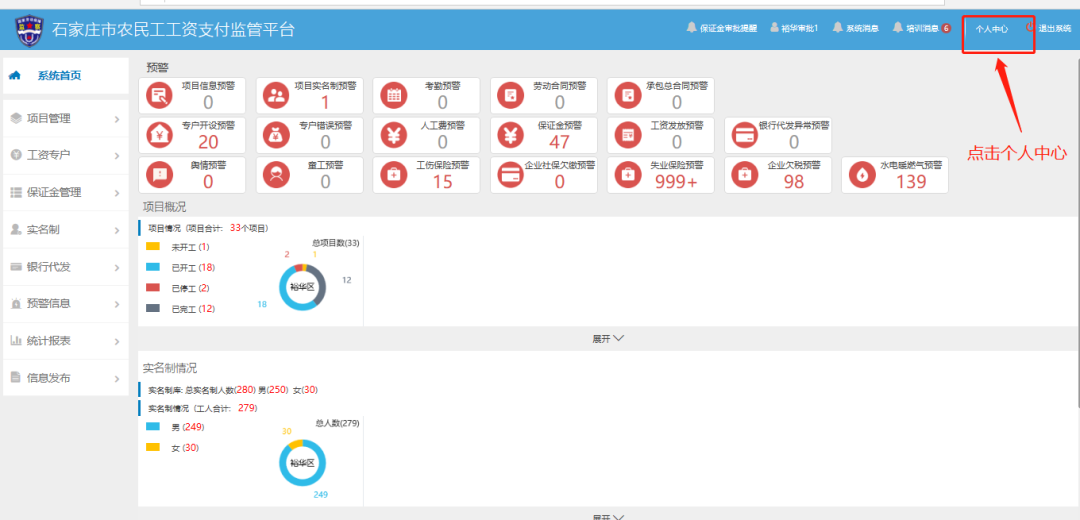Click the 劳动合同预警 icon

[511, 96]
